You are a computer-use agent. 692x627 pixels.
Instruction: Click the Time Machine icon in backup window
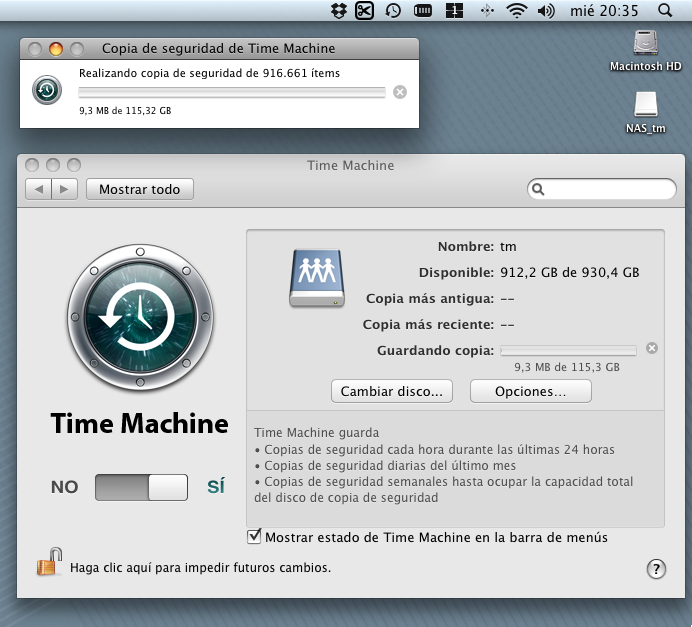click(x=47, y=90)
